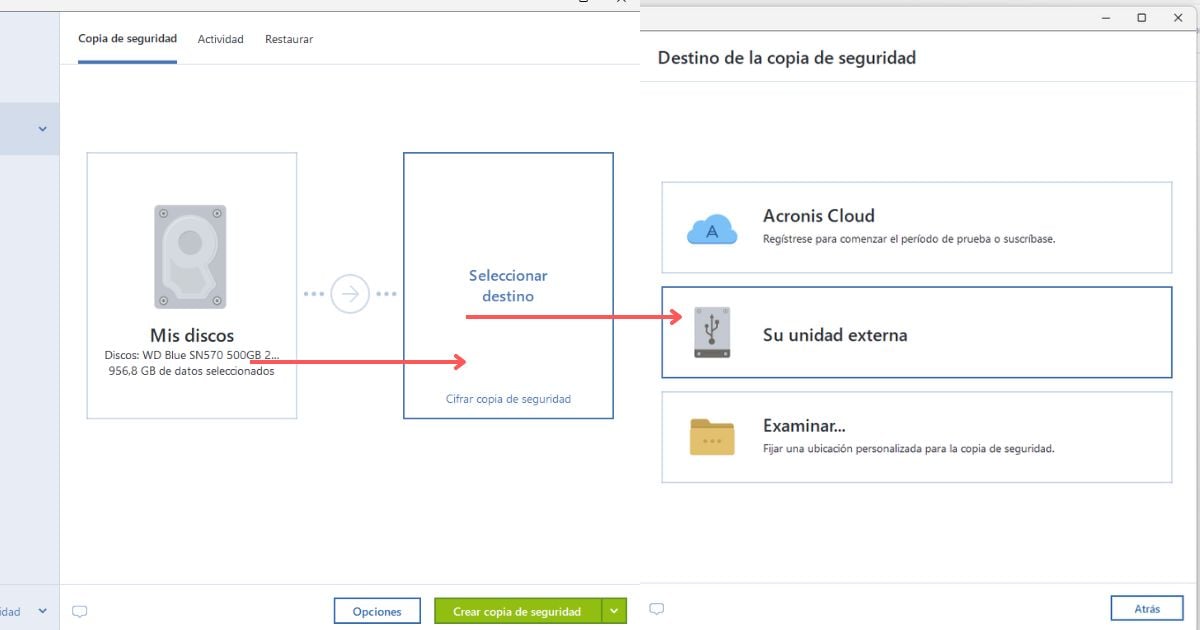This screenshot has height=630, width=1200.
Task: Click the Mis discos source label
Action: click(x=192, y=335)
